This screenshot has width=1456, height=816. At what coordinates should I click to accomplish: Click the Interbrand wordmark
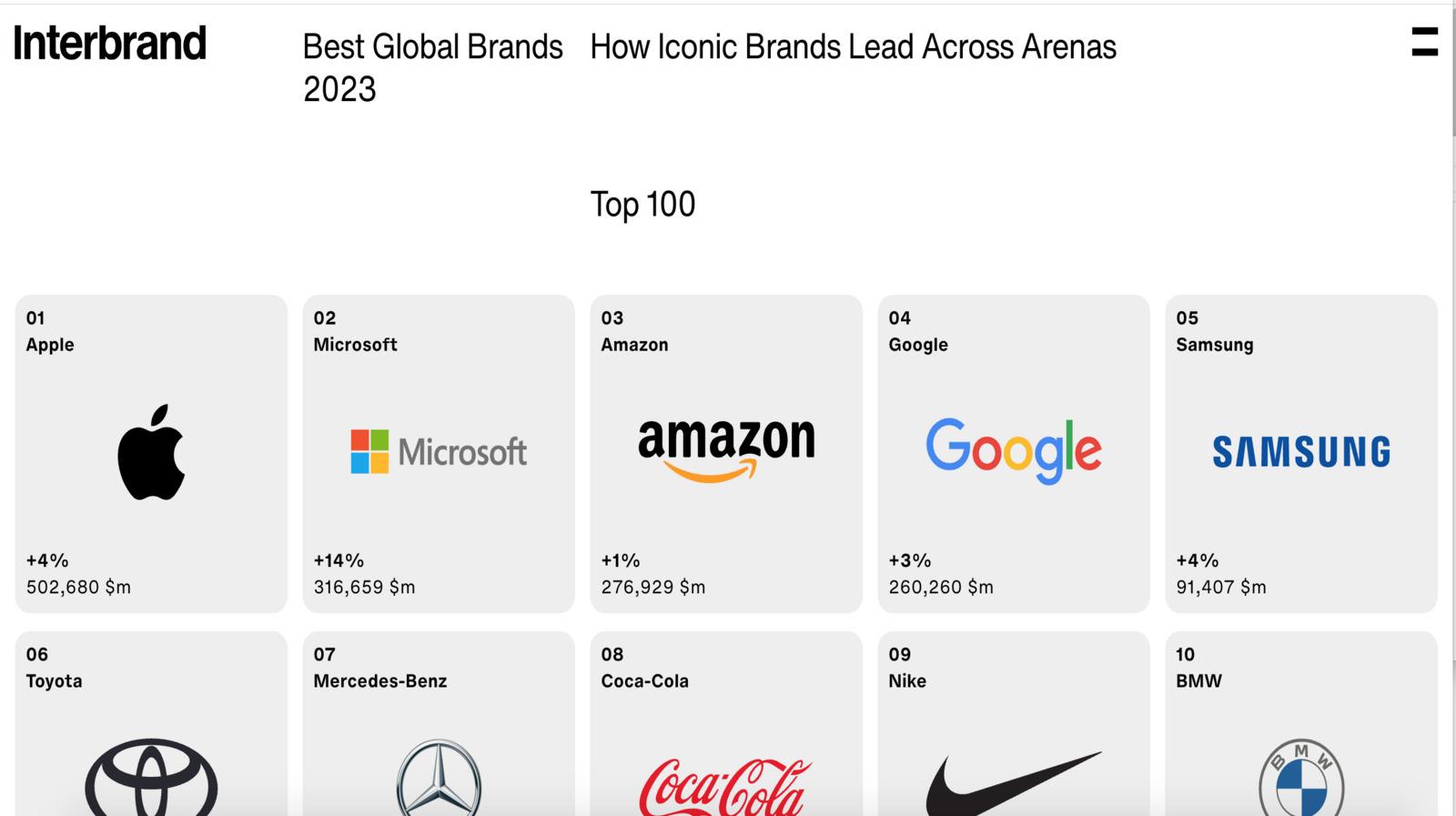tap(109, 43)
